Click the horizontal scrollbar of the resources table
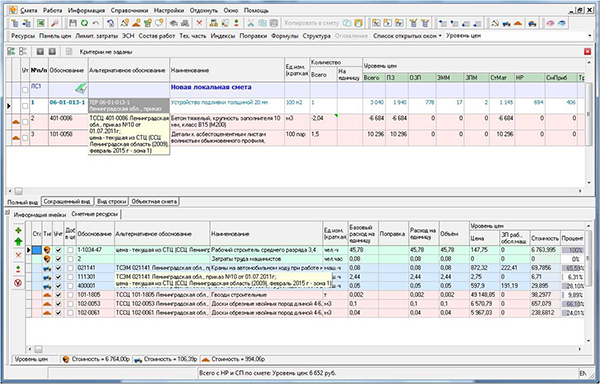Screen dimensions: 600x384 pyautogui.click(x=305, y=349)
